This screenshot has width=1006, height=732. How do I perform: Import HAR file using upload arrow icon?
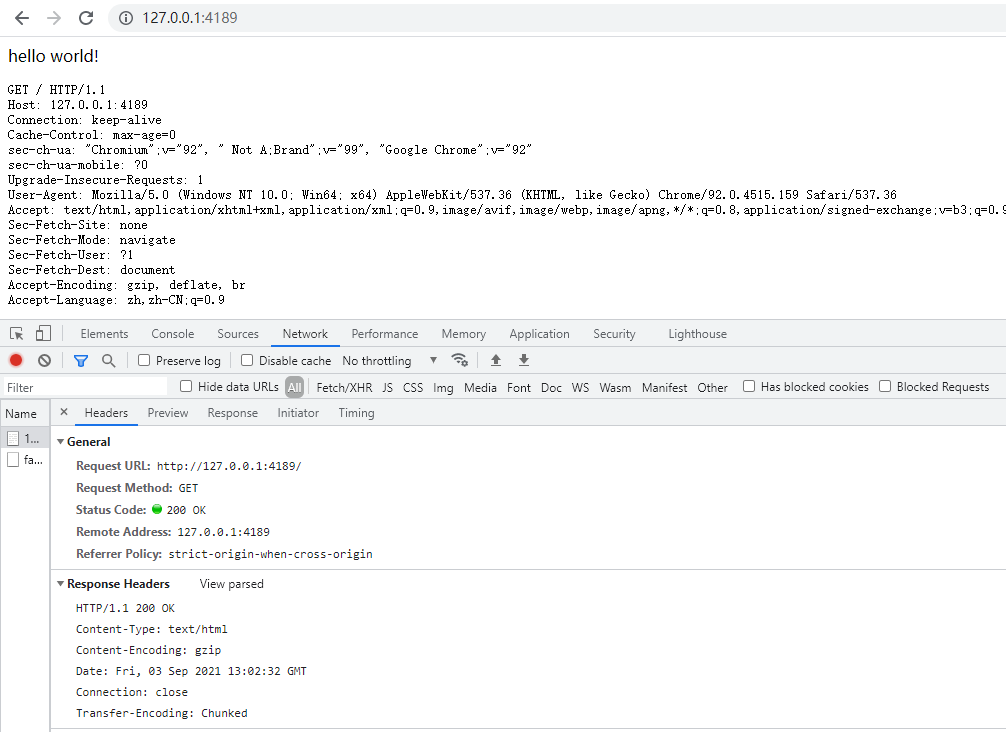(496, 360)
